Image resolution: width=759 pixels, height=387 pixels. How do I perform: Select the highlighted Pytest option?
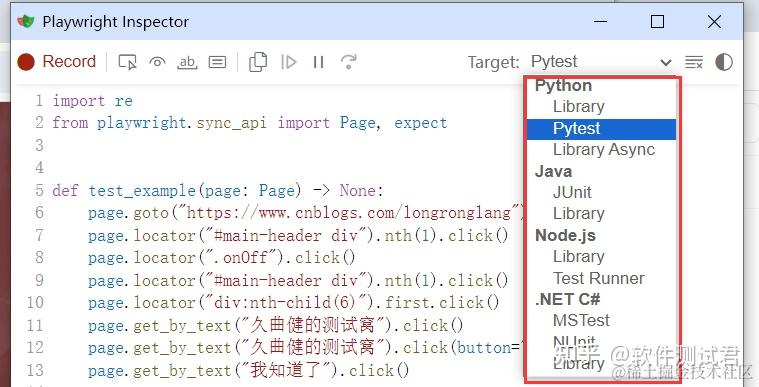[x=601, y=128]
